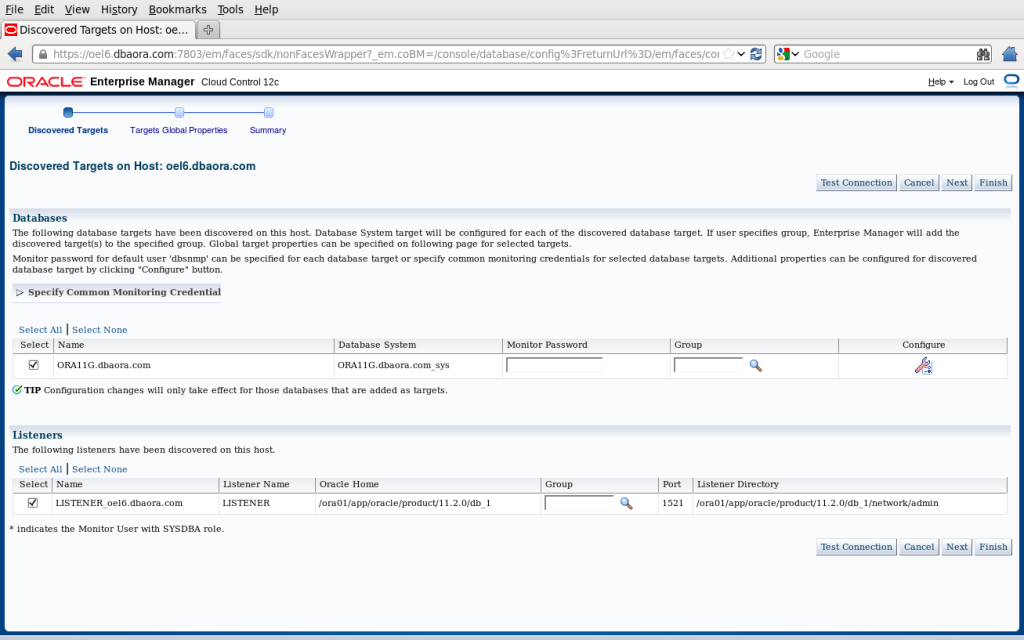1024x640 pixels.
Task: Open the Bookmarks menu
Action: [x=177, y=9]
